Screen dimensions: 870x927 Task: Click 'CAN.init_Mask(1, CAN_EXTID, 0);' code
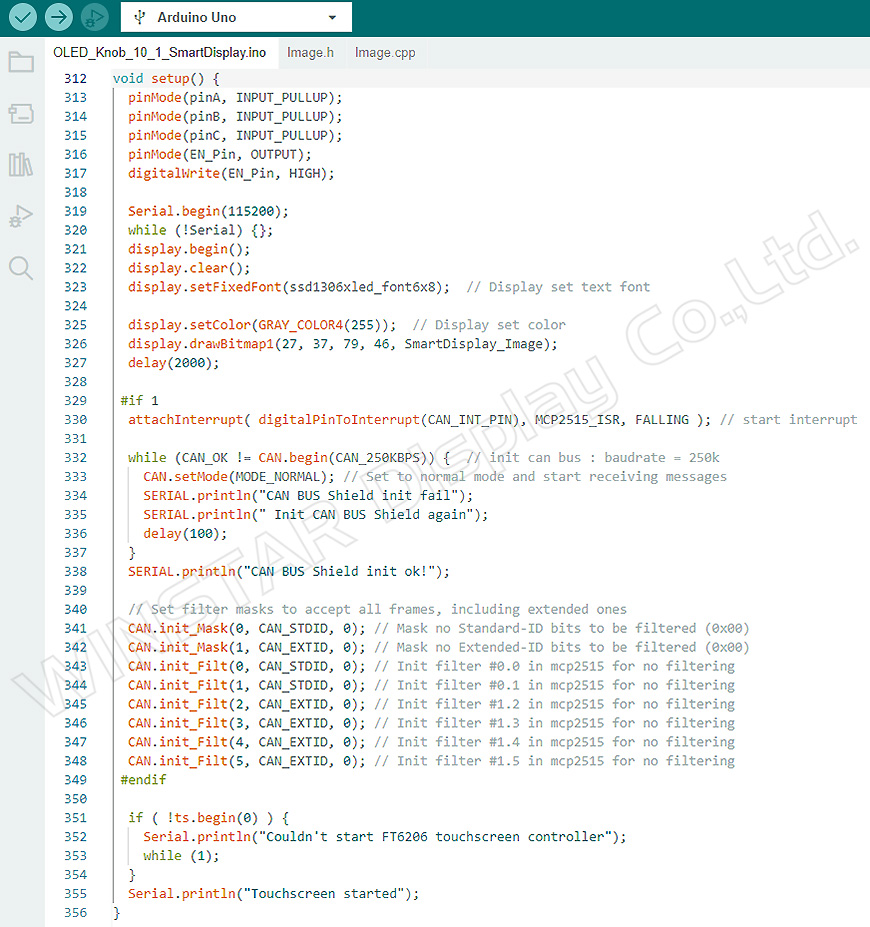pos(246,647)
